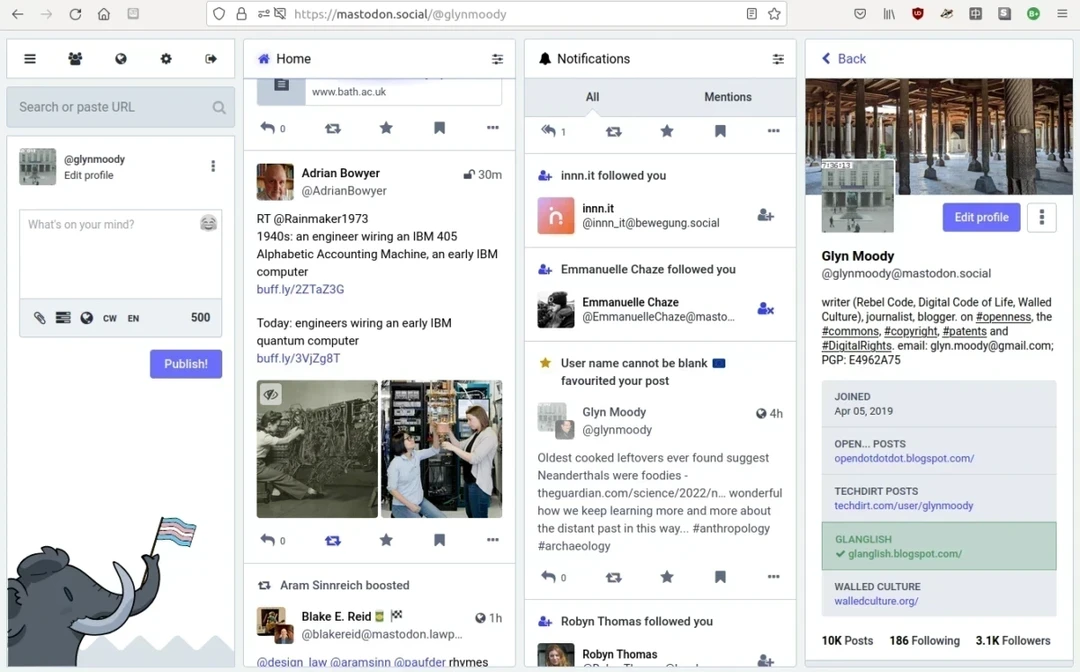Open Home column settings sliders
This screenshot has height=672, width=1080.
(497, 59)
